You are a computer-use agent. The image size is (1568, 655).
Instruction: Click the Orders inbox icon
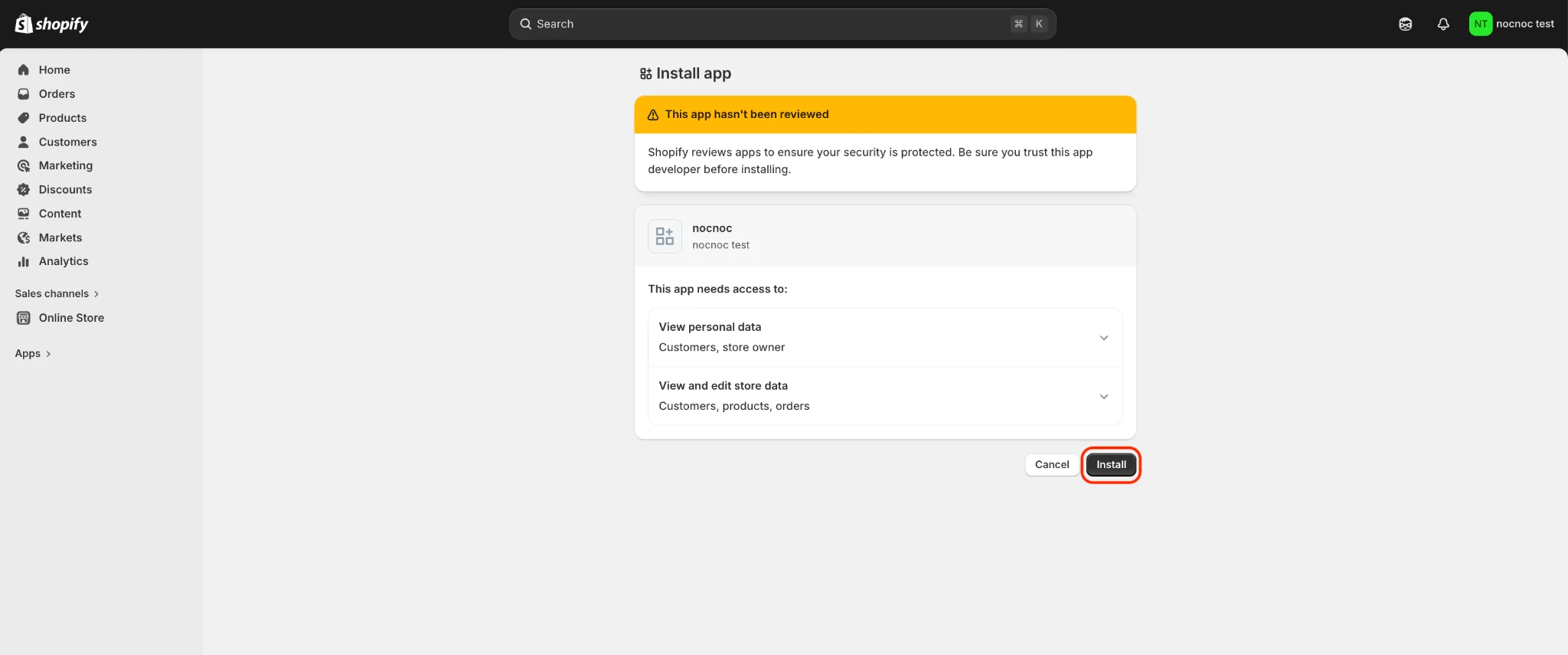[24, 93]
